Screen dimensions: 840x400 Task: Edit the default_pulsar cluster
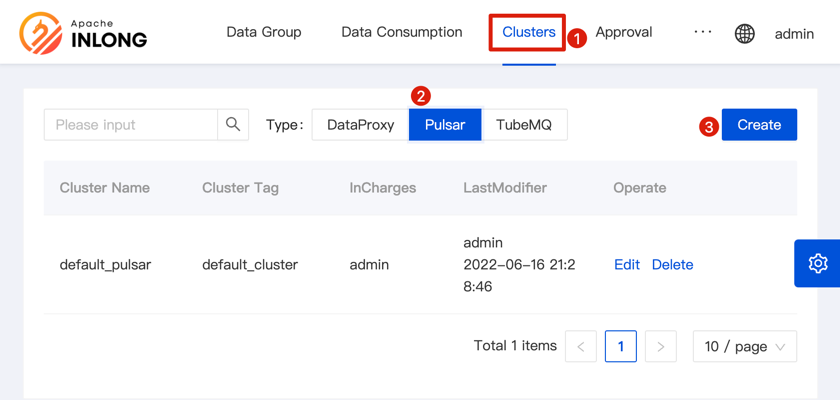[627, 265]
